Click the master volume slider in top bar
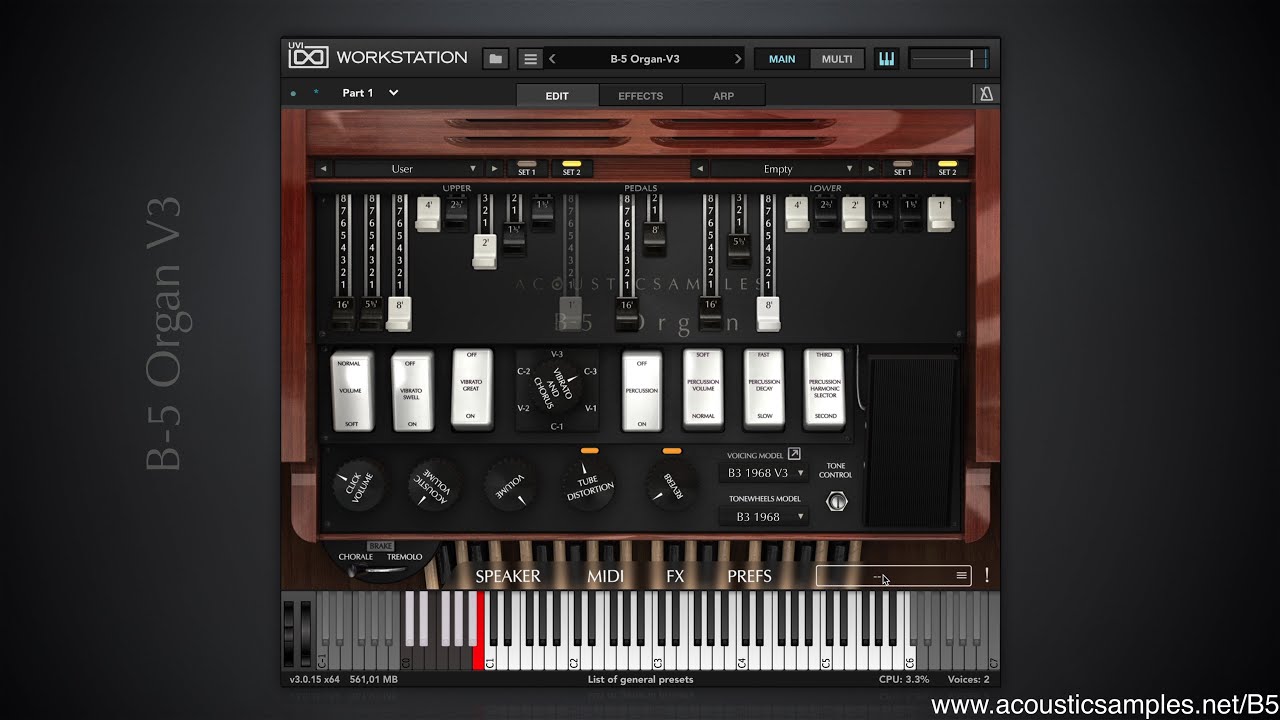The image size is (1280, 720). 949,59
